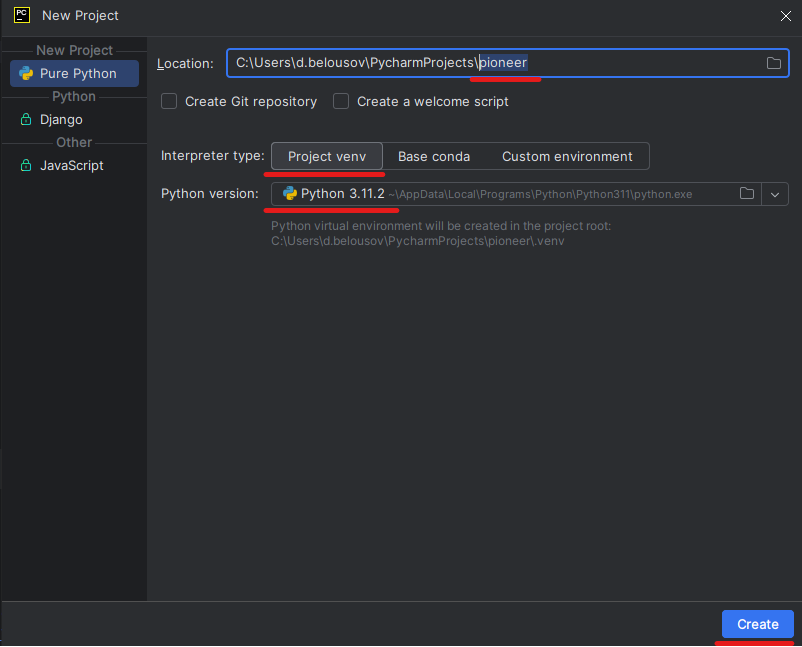Select the Project venv interpreter option
Image resolution: width=802 pixels, height=647 pixels.
(326, 156)
